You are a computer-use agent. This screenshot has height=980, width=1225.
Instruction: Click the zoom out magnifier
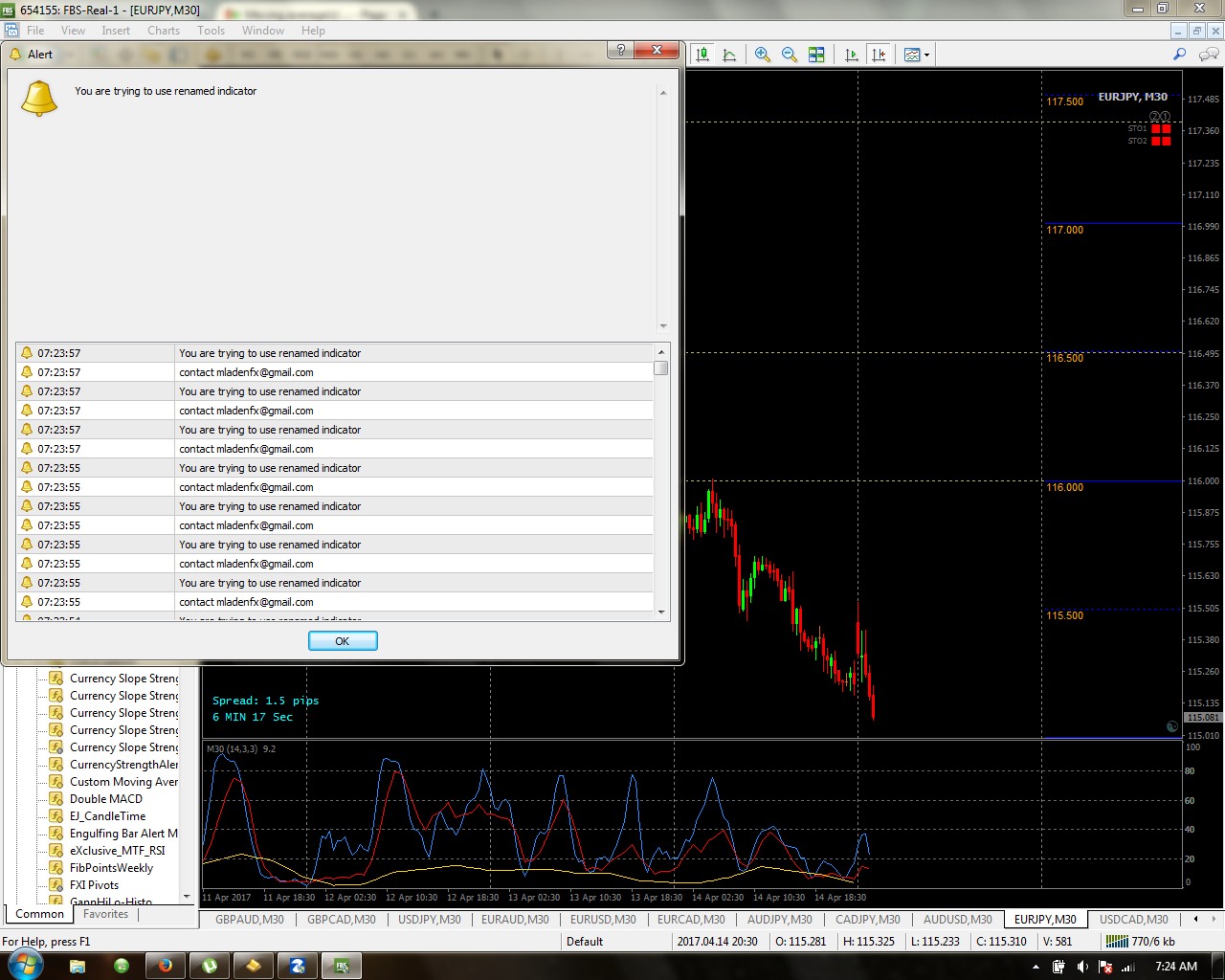[790, 55]
